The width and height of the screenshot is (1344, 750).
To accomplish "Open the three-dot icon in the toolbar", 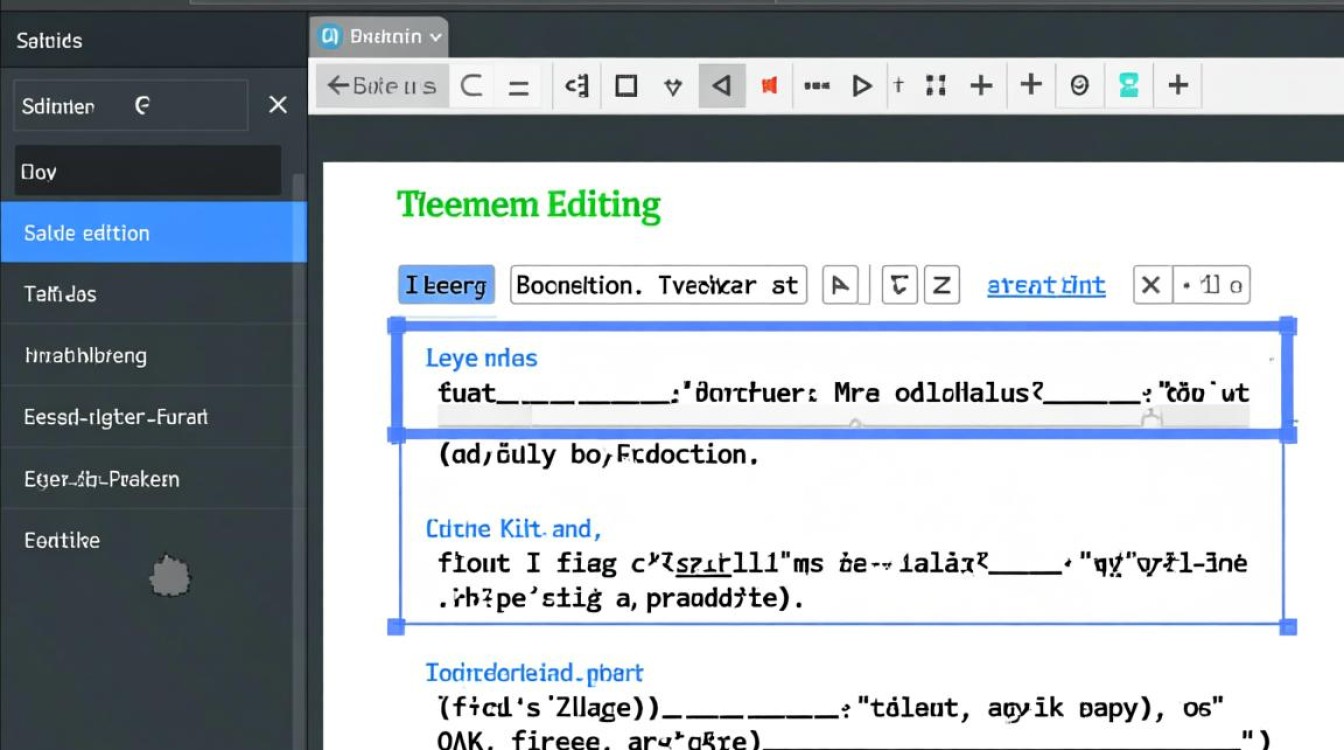I will (x=817, y=86).
